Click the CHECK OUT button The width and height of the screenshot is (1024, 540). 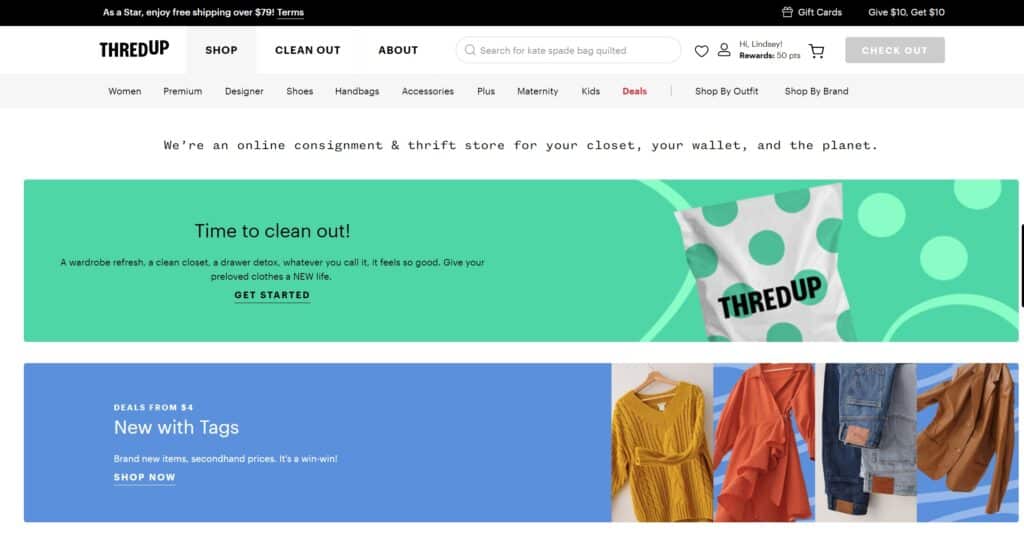[895, 50]
